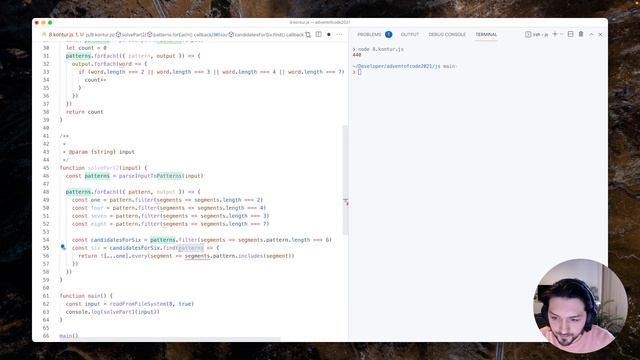Click the terminal input prompt cursor
640x360 pixels.
click(360, 72)
